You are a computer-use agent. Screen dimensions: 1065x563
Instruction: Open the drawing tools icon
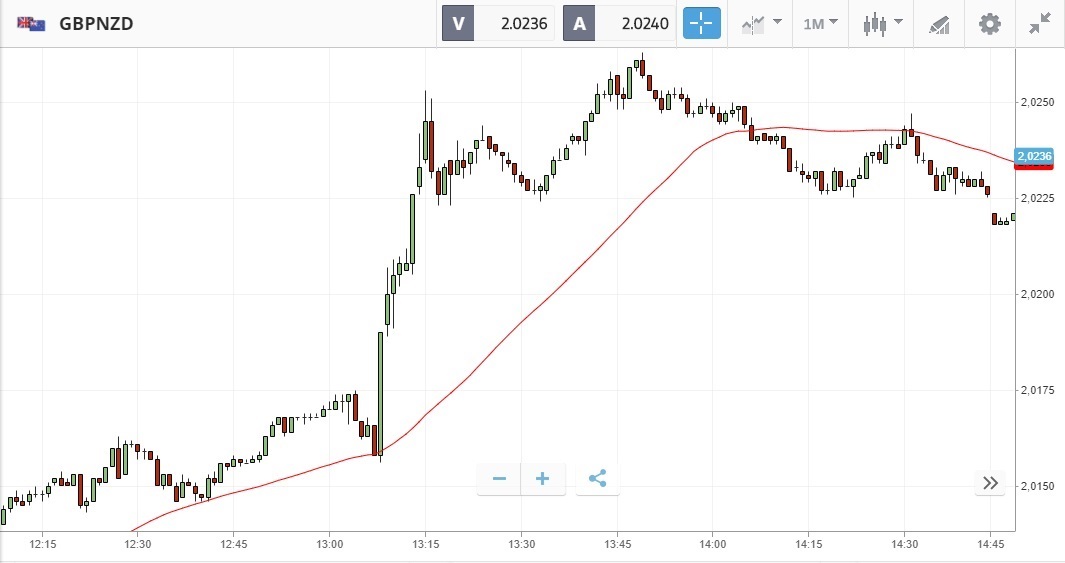939,23
